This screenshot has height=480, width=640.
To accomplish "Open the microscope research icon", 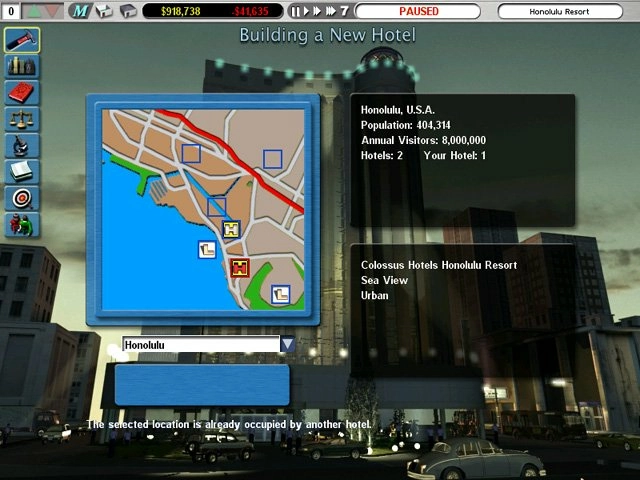I will 20,145.
